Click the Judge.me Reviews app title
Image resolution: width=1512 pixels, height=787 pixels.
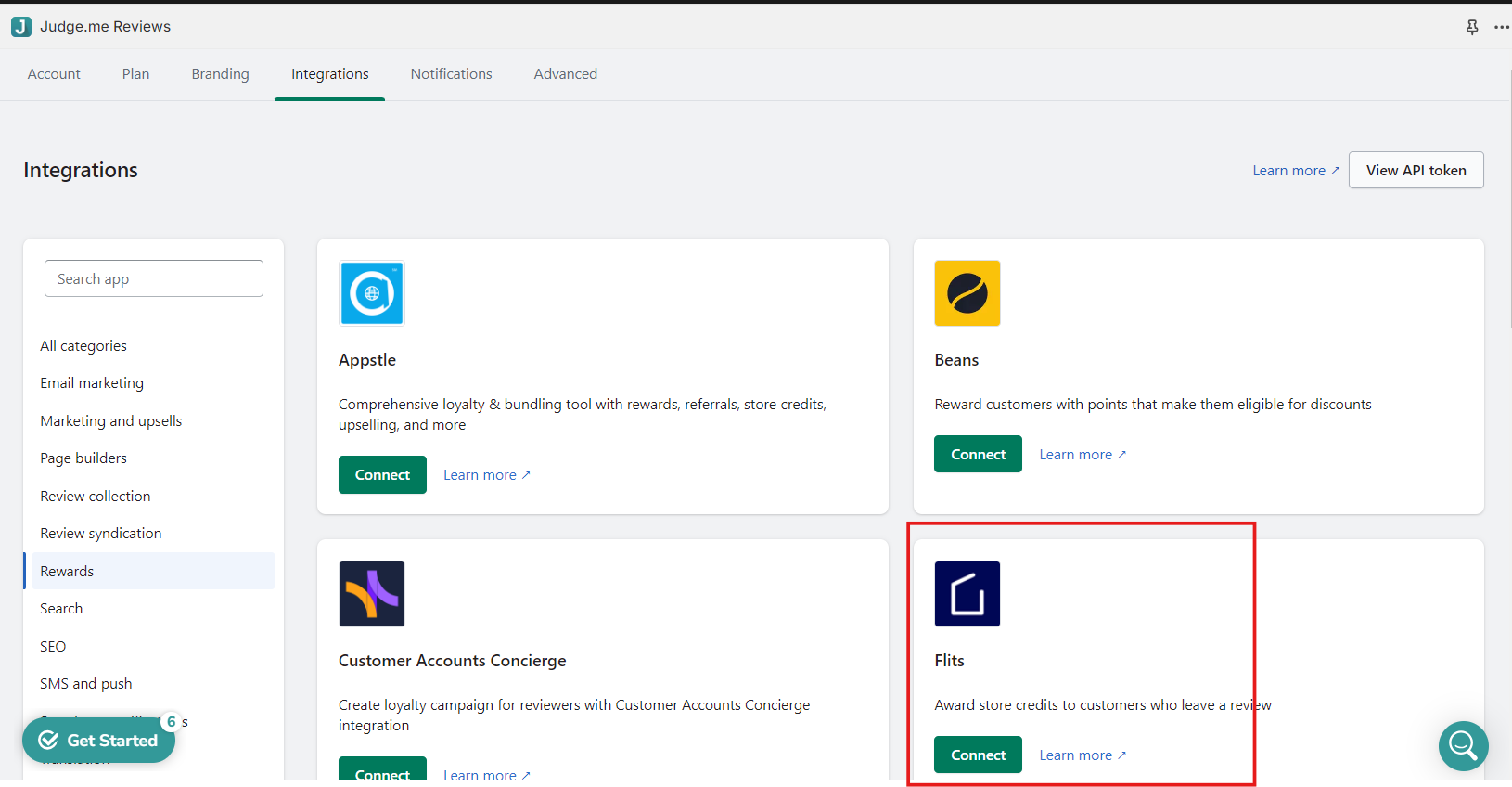105,27
